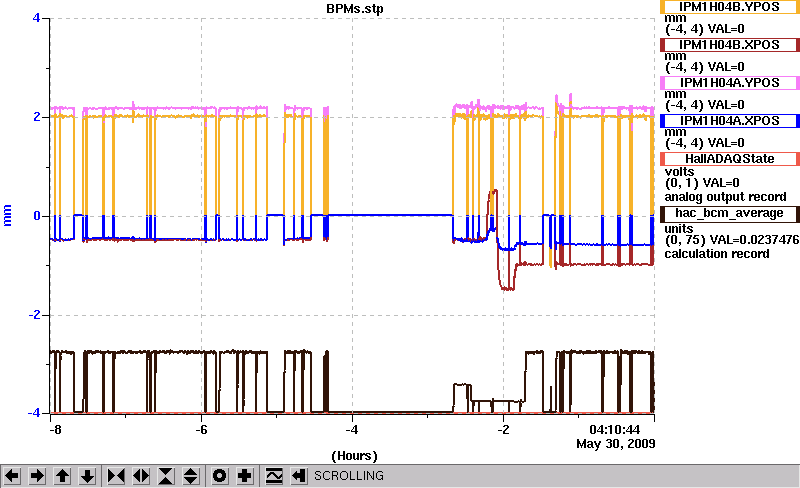This screenshot has width=800, height=488.
Task: Shift the plot up with the up arrow
Action: click(63, 476)
